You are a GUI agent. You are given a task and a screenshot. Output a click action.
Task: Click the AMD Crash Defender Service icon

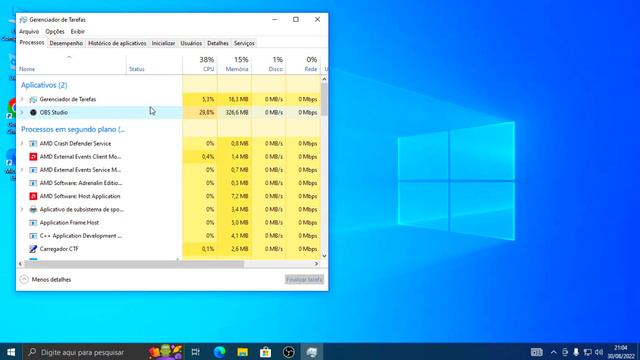tap(33, 144)
